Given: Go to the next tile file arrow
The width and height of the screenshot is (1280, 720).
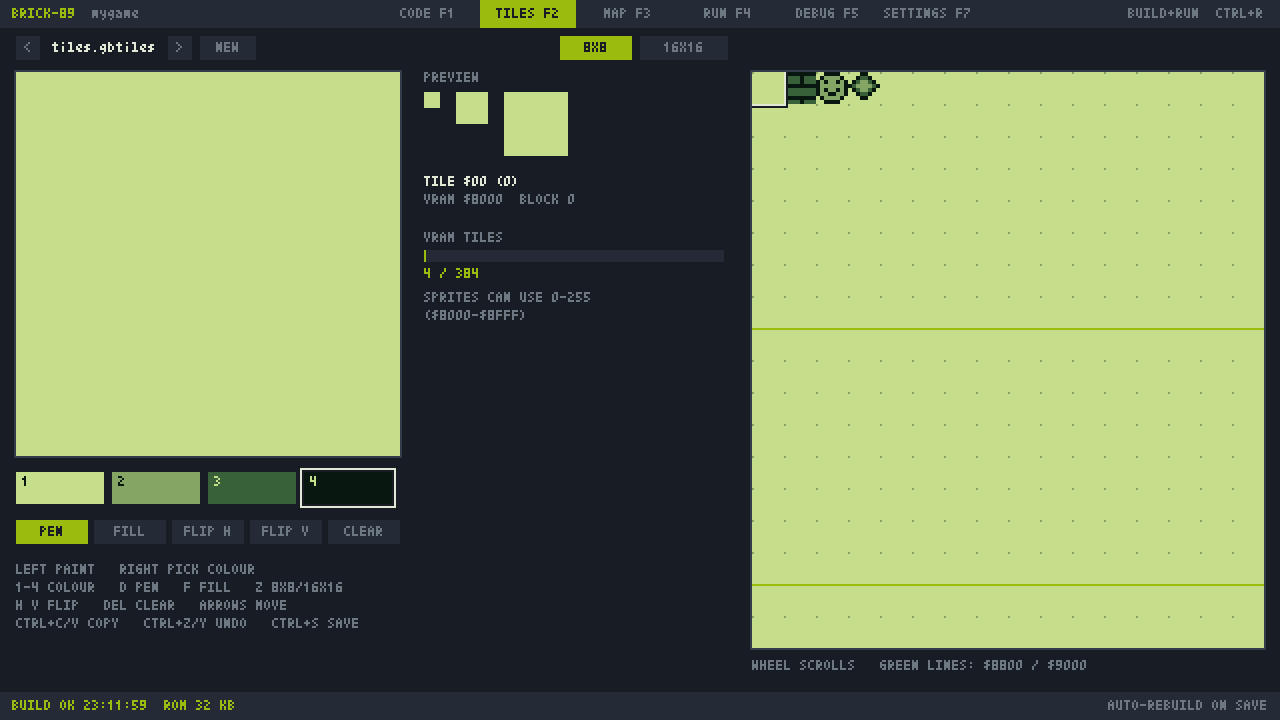Looking at the screenshot, I should pos(180,47).
